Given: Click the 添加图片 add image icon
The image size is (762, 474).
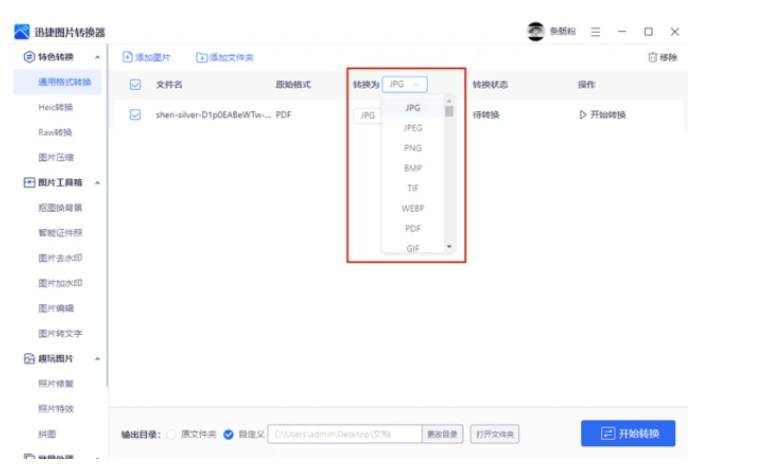Looking at the screenshot, I should coord(128,58).
